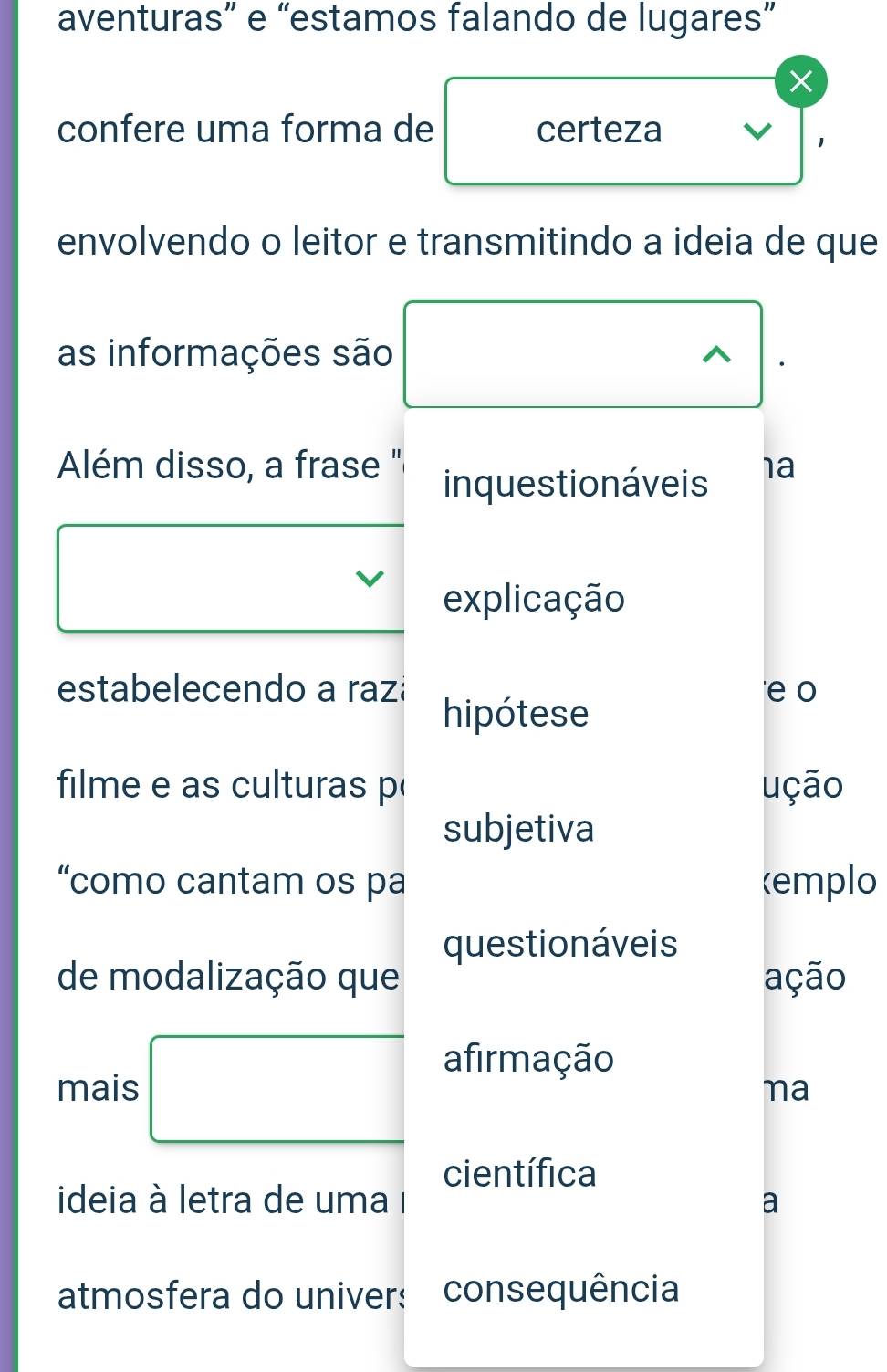Choose 'questionáveis' from the options
The height and width of the screenshot is (1372, 887).
(560, 944)
